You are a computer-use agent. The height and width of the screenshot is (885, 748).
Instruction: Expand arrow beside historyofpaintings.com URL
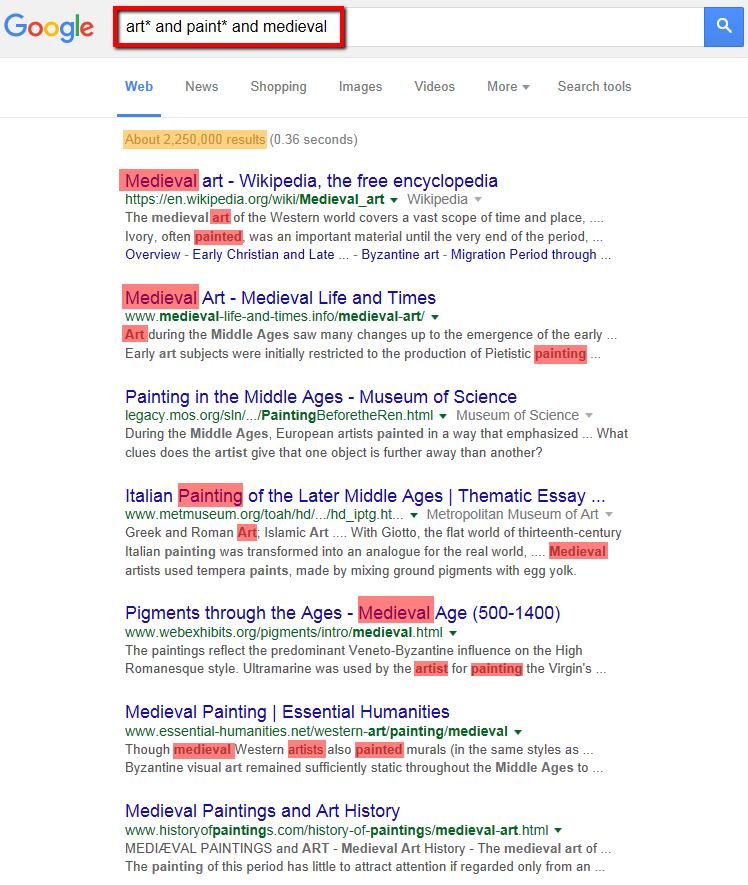coord(558,831)
